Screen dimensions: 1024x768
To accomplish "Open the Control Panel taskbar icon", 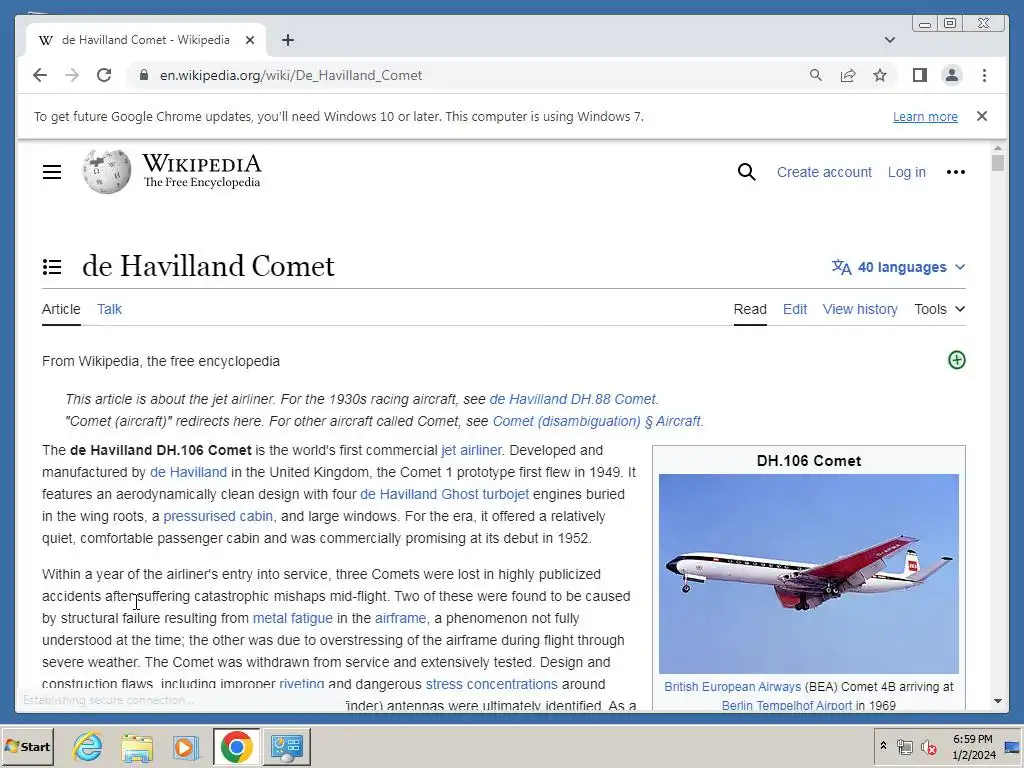I will pos(287,746).
